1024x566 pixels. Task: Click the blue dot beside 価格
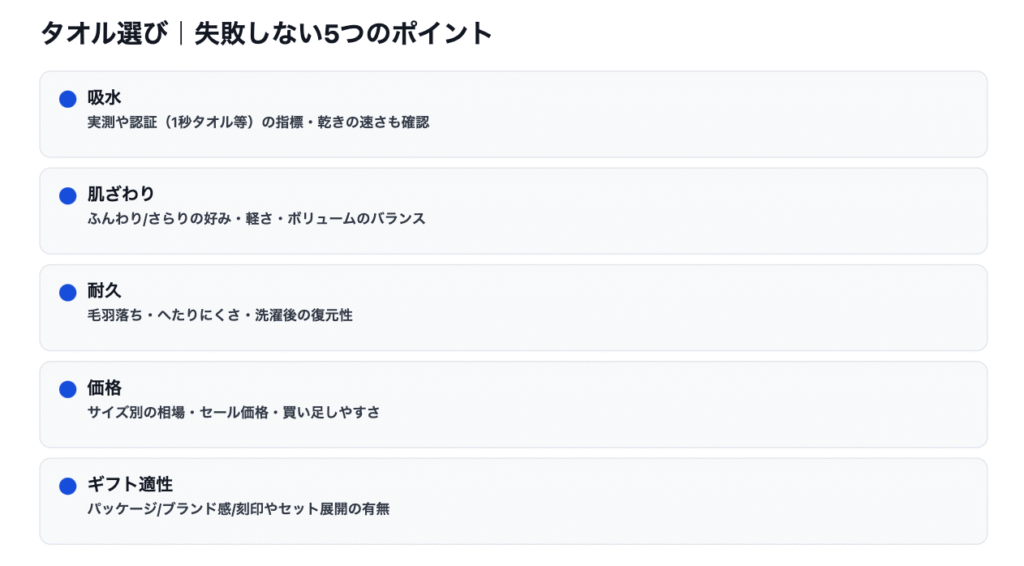tap(68, 389)
